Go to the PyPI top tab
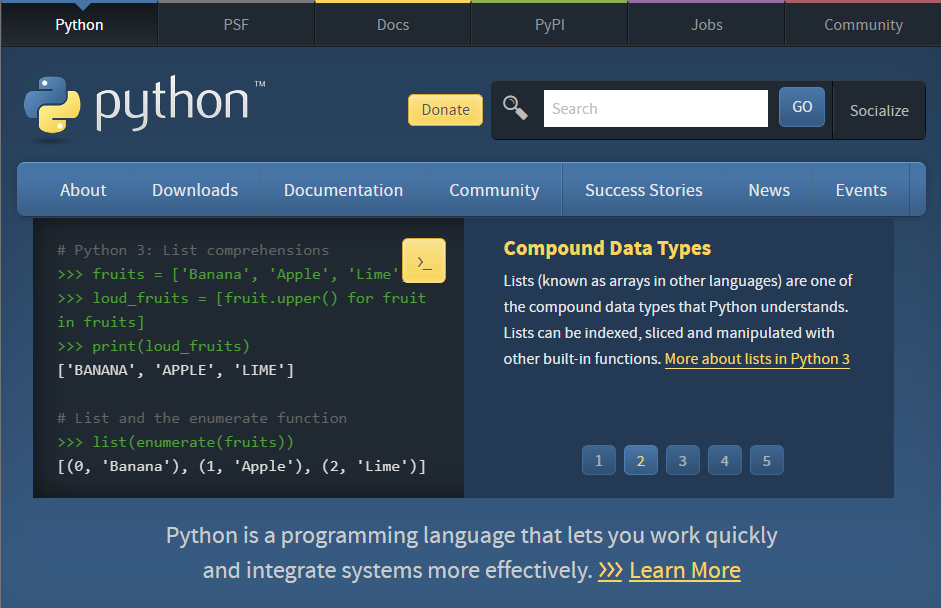This screenshot has height=608, width=941. coord(550,25)
